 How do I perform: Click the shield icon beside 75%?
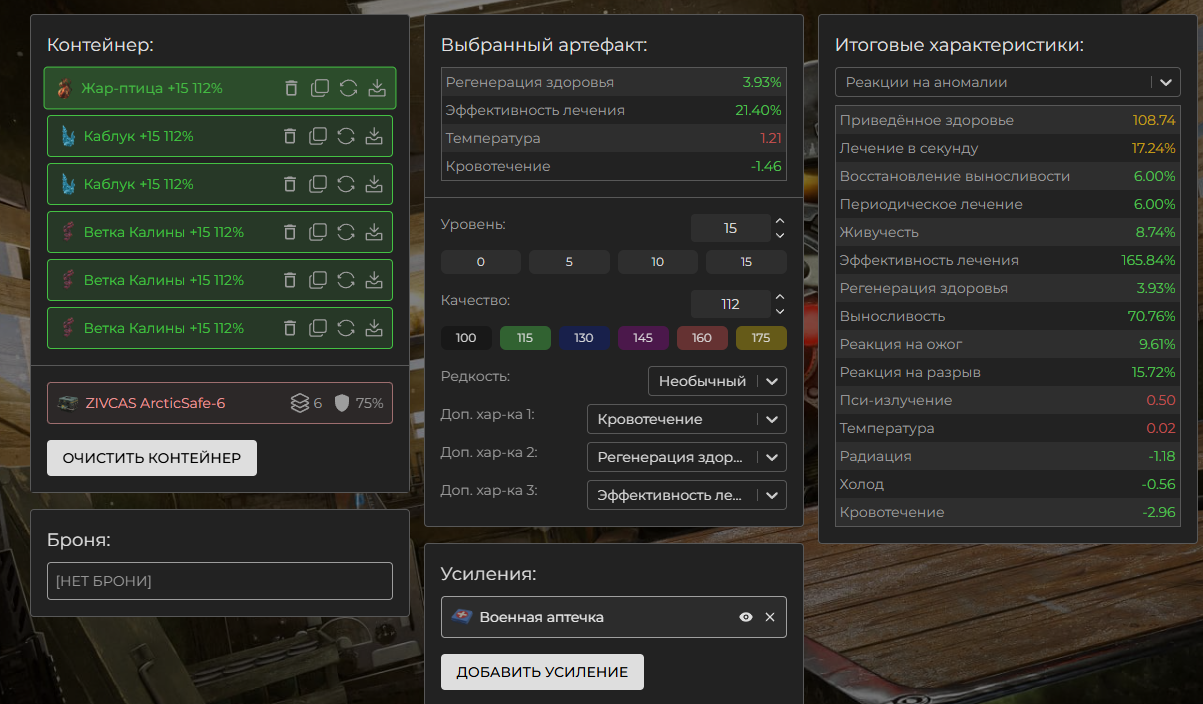[342, 403]
